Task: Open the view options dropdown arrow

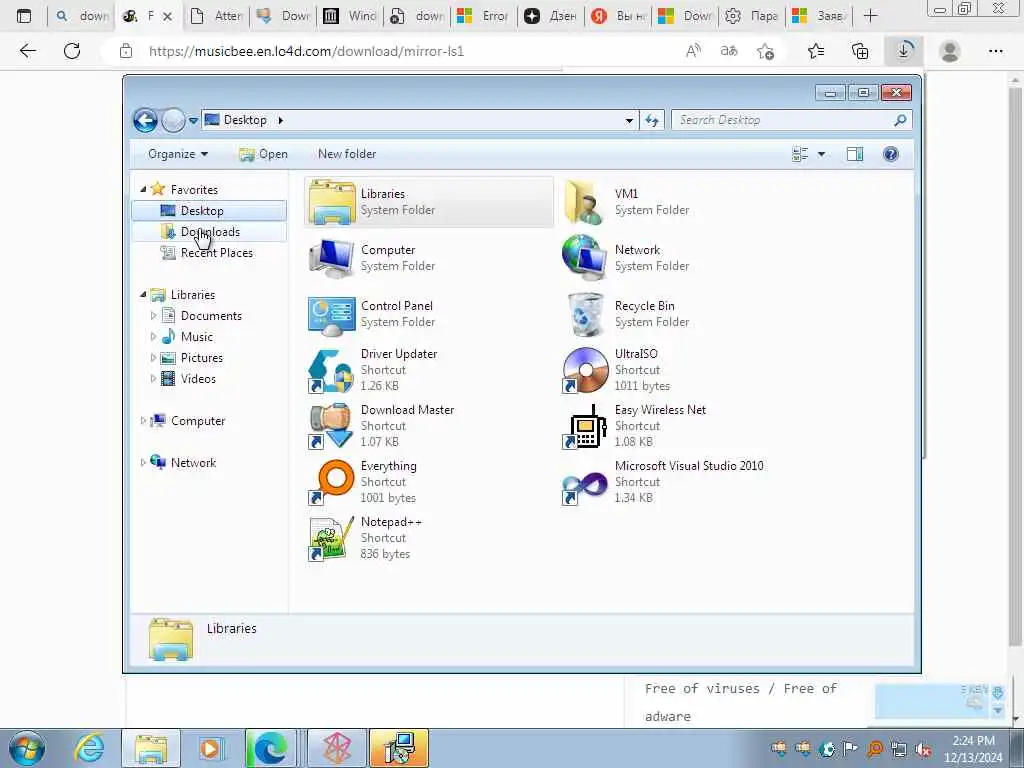Action: (x=822, y=154)
